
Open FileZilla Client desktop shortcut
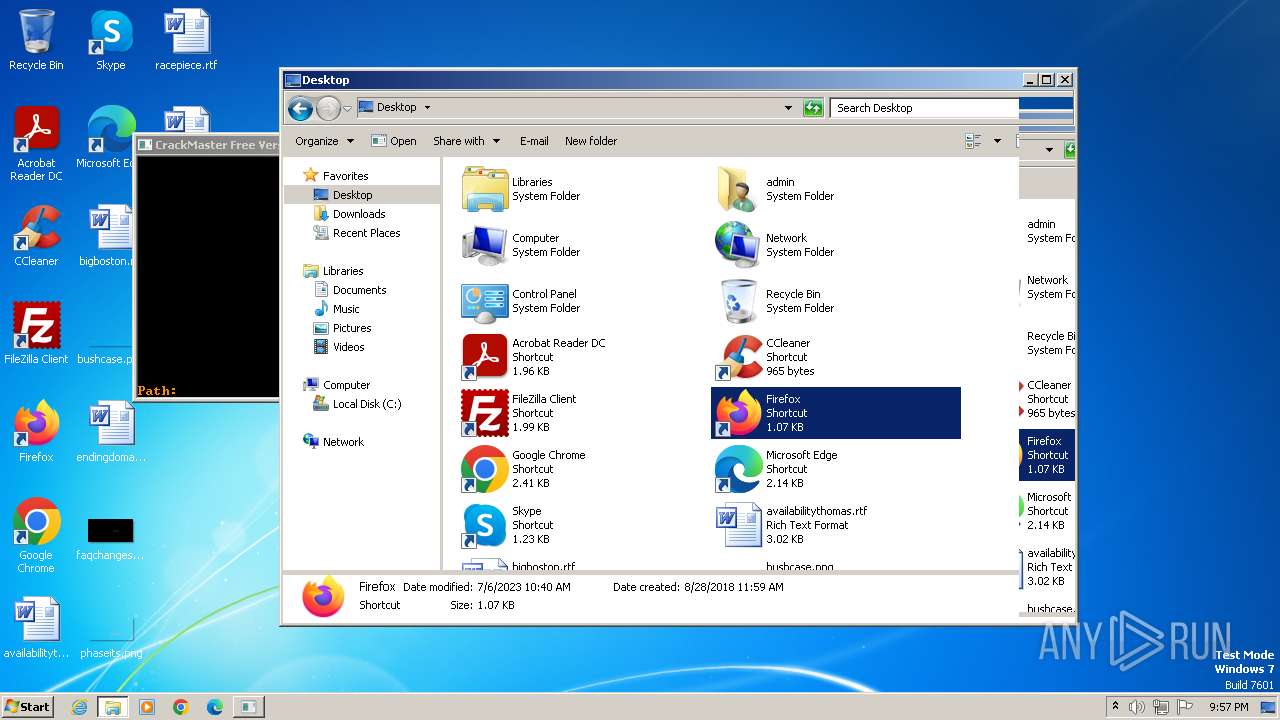point(36,334)
